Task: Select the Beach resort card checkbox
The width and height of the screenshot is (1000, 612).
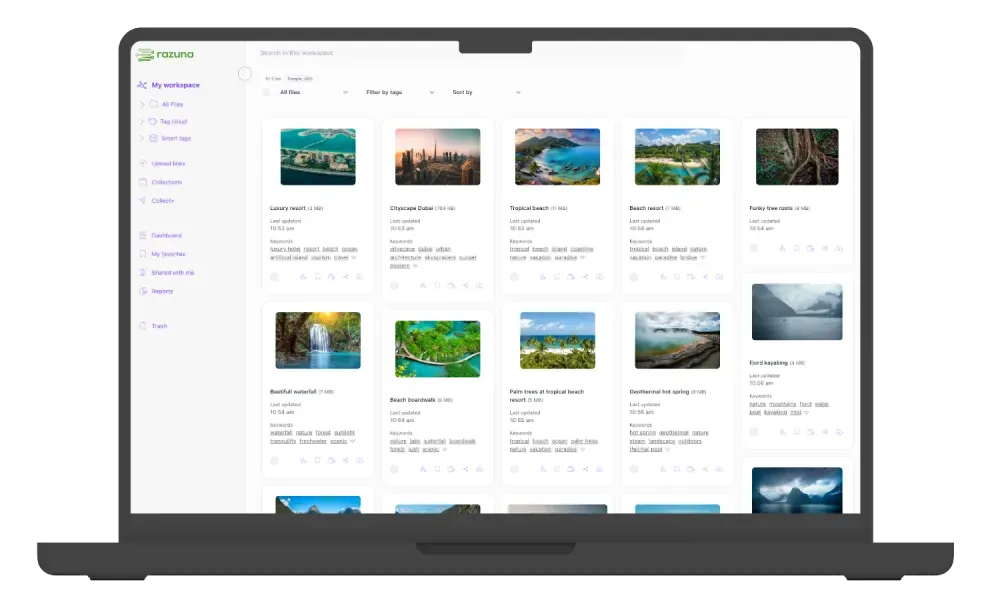Action: (634, 277)
